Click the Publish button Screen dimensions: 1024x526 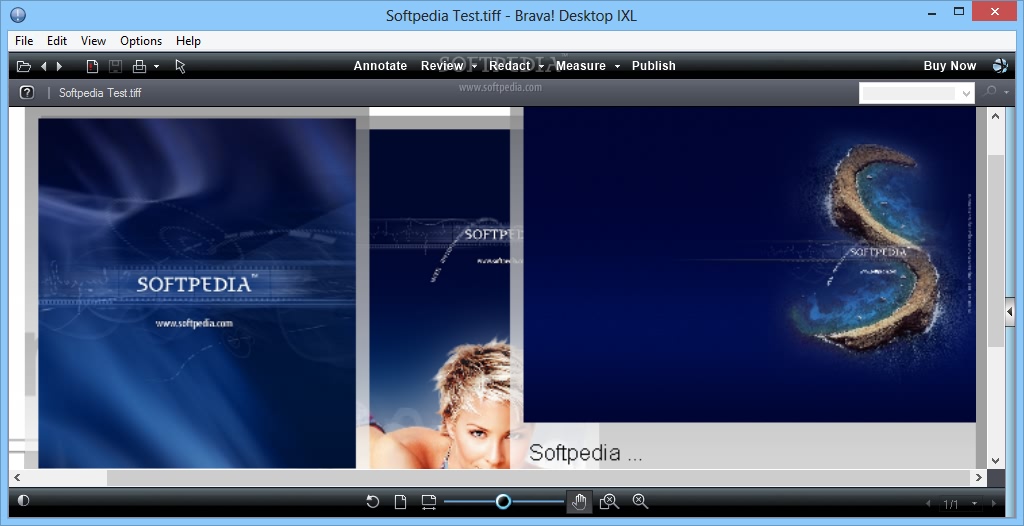tap(654, 66)
